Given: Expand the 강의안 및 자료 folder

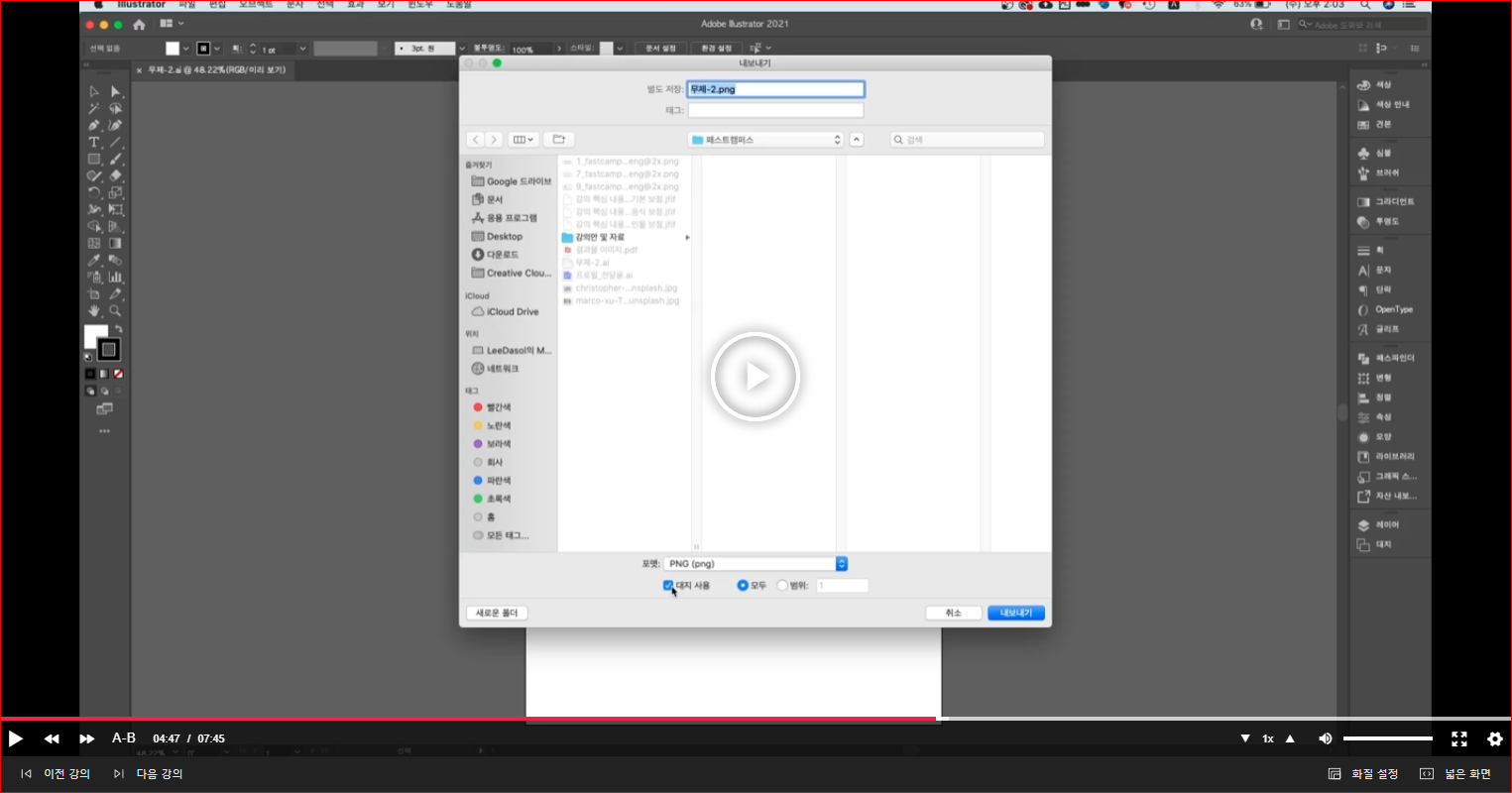Looking at the screenshot, I should 687,238.
